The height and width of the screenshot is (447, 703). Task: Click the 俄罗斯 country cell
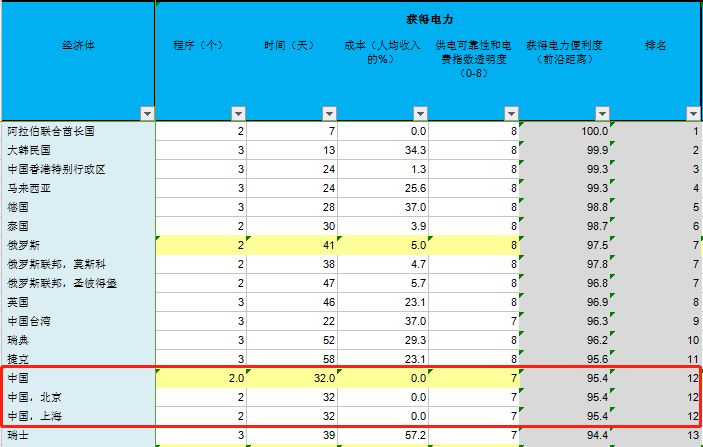[78, 245]
